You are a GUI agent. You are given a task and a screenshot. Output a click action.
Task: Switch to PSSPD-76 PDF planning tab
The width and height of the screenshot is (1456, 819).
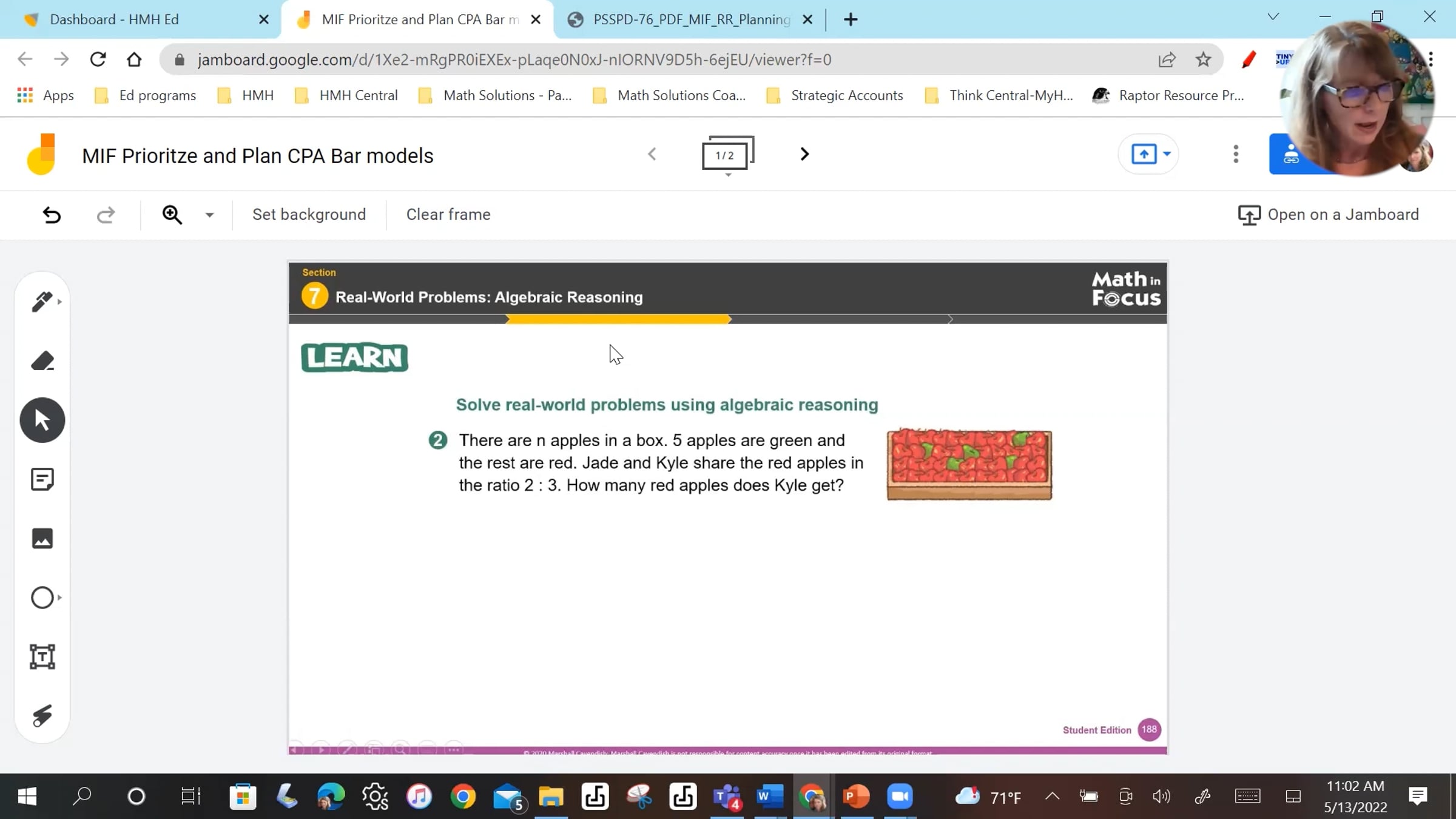691,19
